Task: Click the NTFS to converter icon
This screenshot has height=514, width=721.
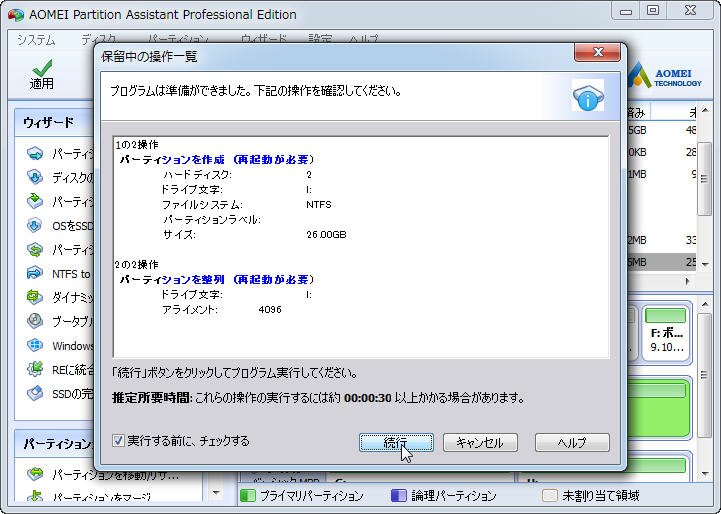Action: 35,273
